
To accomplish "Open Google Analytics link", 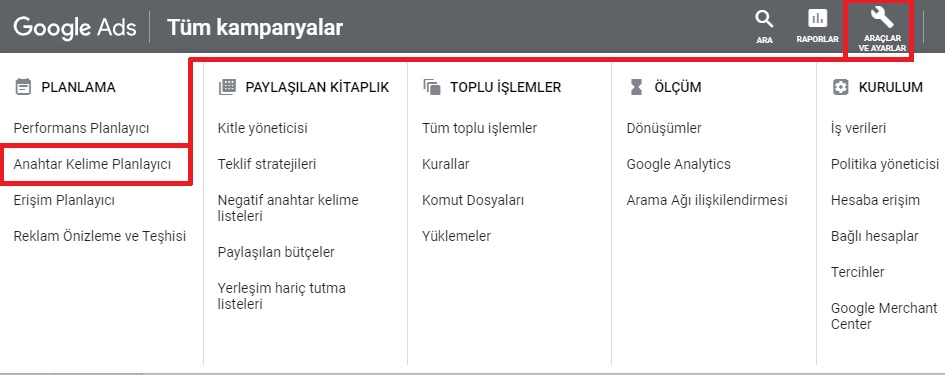I will click(x=679, y=164).
